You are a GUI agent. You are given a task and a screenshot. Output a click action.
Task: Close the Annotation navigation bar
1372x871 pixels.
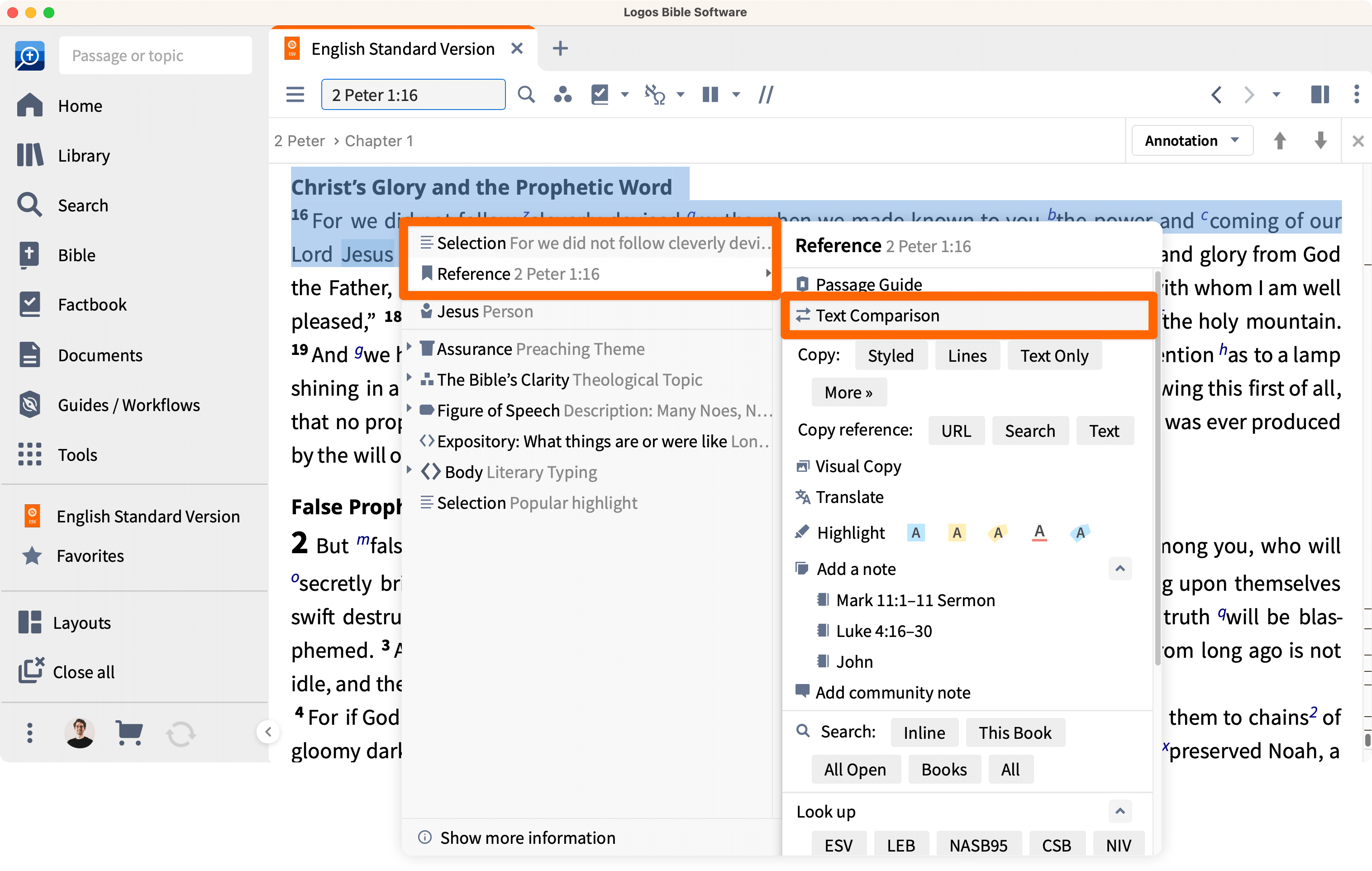(x=1358, y=141)
